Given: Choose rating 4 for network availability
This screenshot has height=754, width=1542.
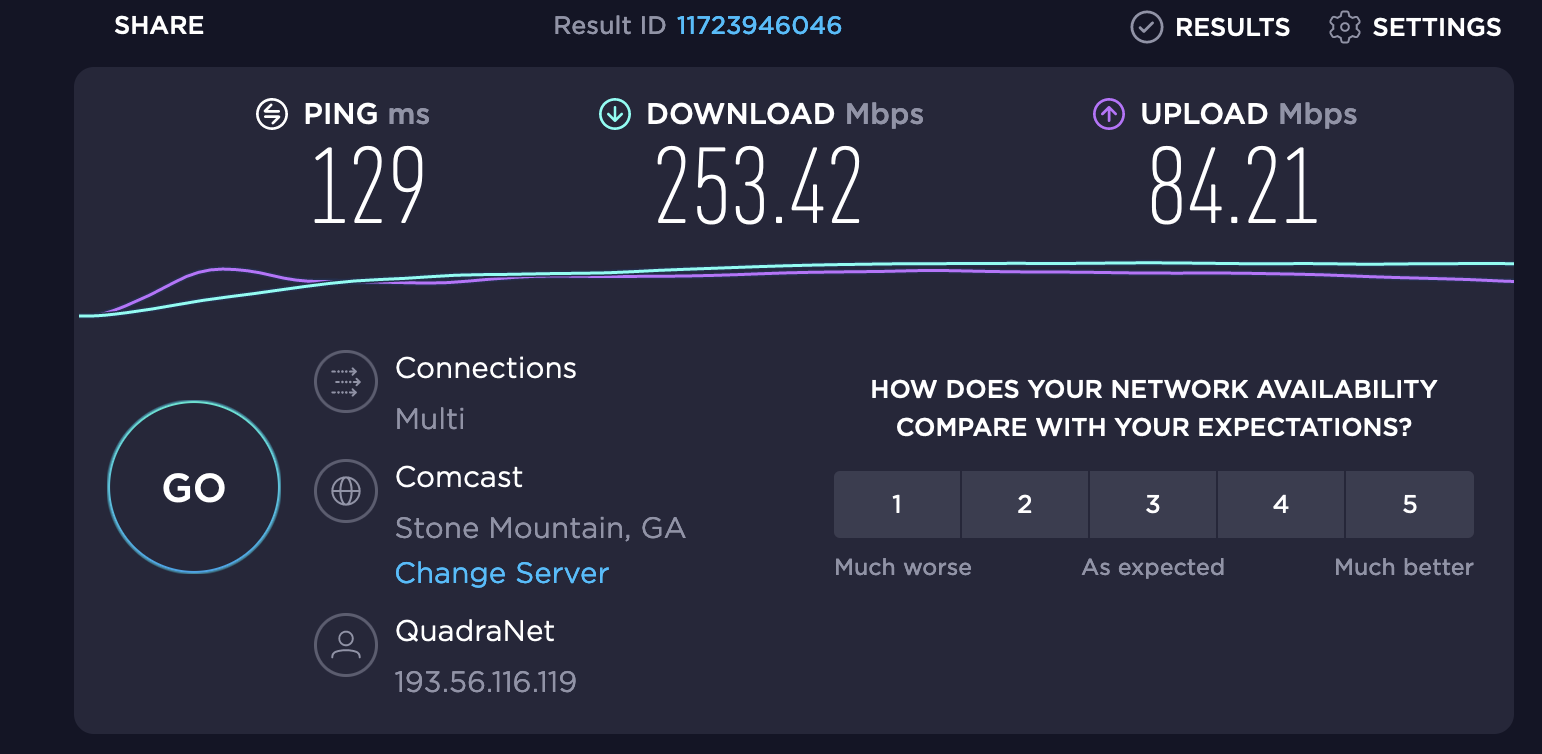Looking at the screenshot, I should (1281, 504).
